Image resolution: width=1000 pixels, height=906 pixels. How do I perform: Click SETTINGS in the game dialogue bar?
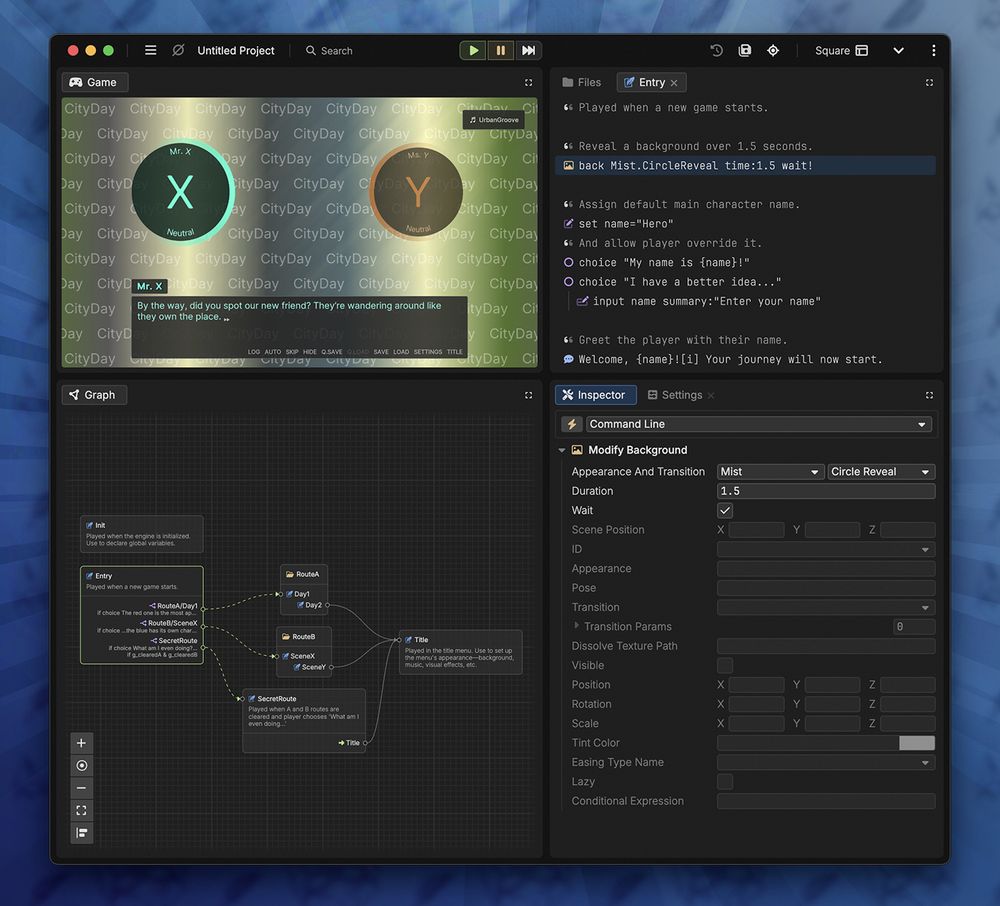pos(428,352)
